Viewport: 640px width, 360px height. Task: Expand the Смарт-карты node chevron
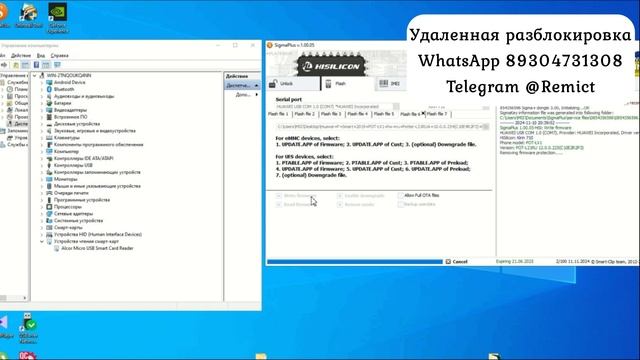click(x=42, y=228)
